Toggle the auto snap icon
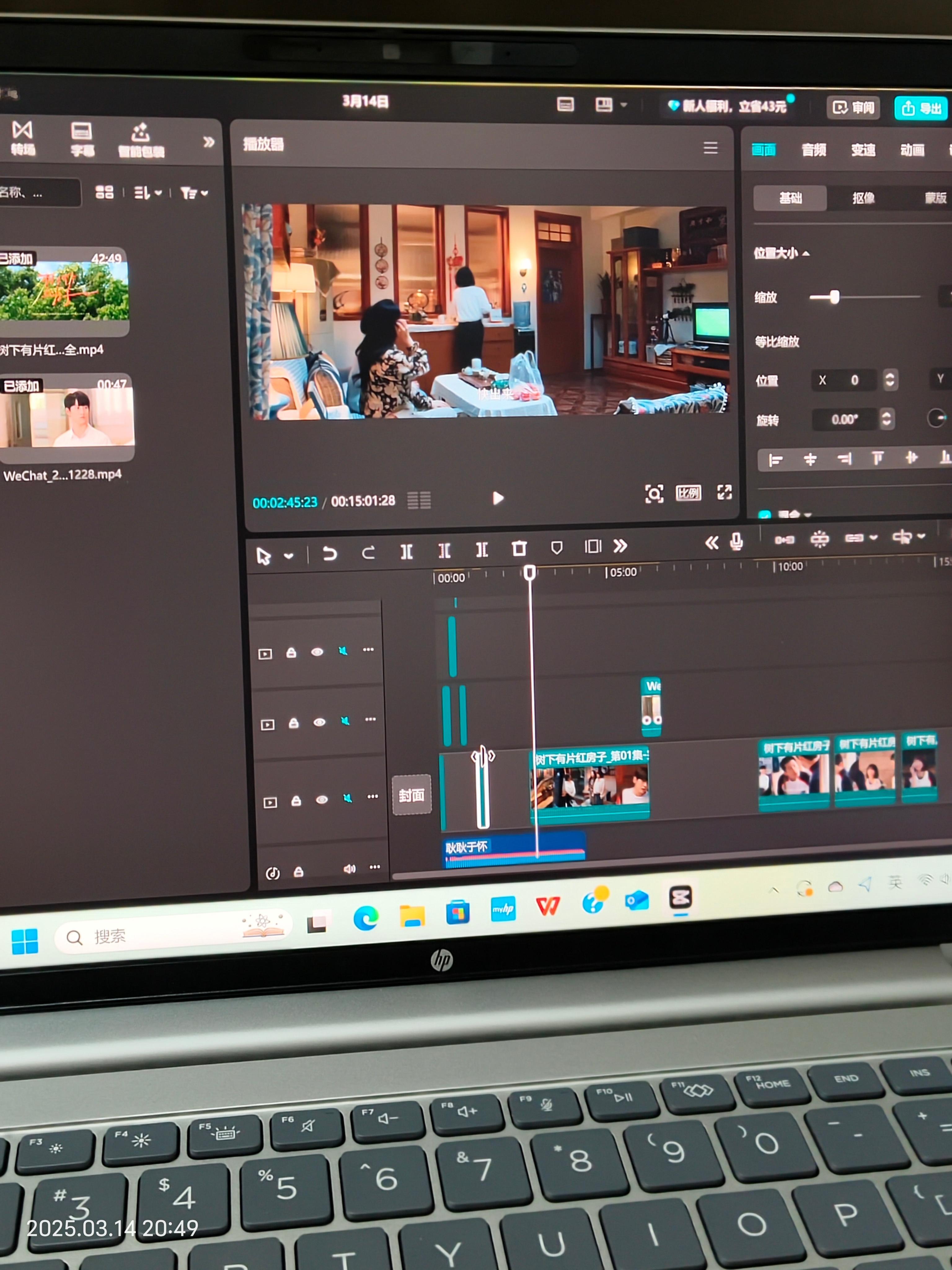Image resolution: width=952 pixels, height=1270 pixels. [819, 539]
